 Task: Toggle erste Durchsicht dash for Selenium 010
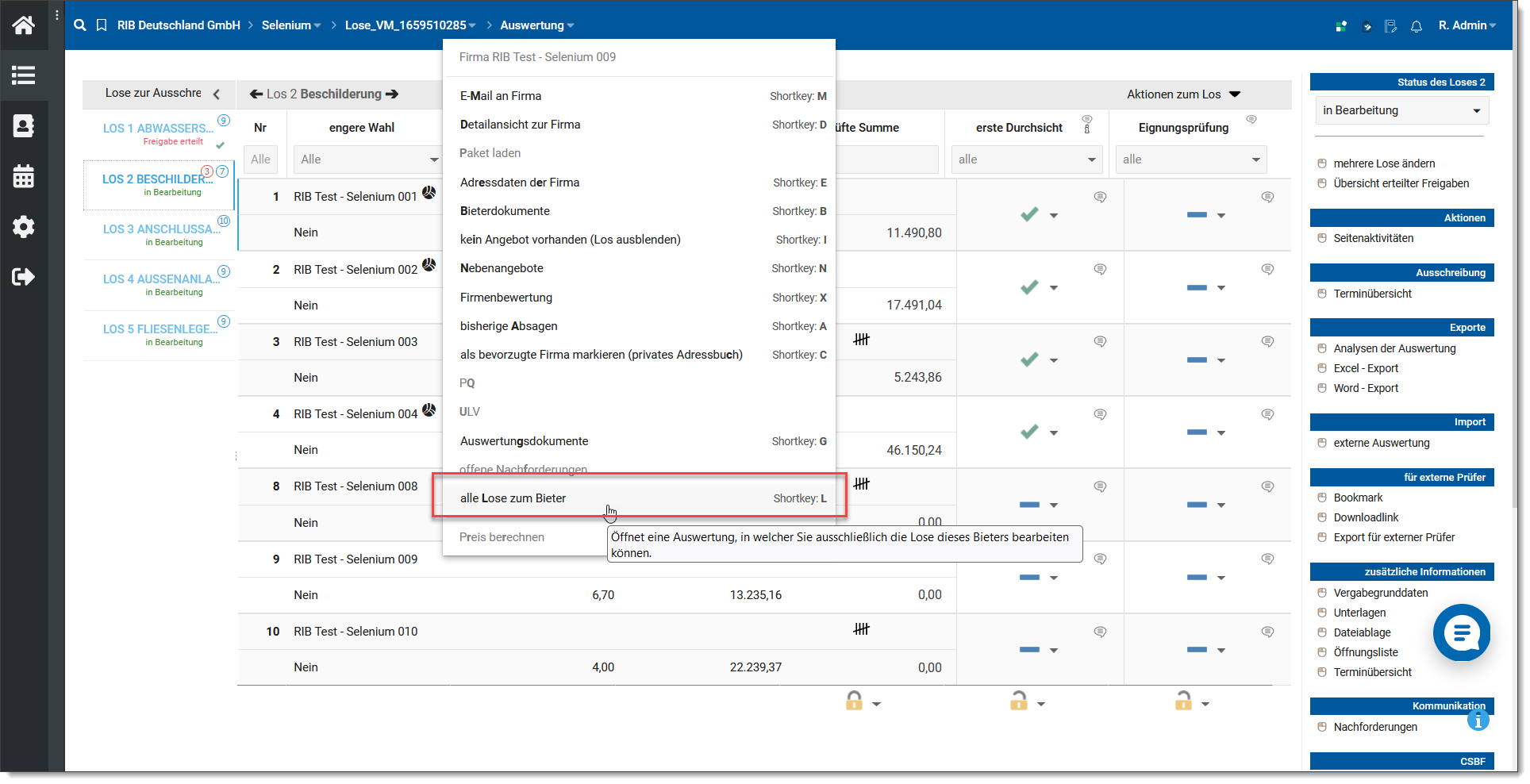point(1029,650)
